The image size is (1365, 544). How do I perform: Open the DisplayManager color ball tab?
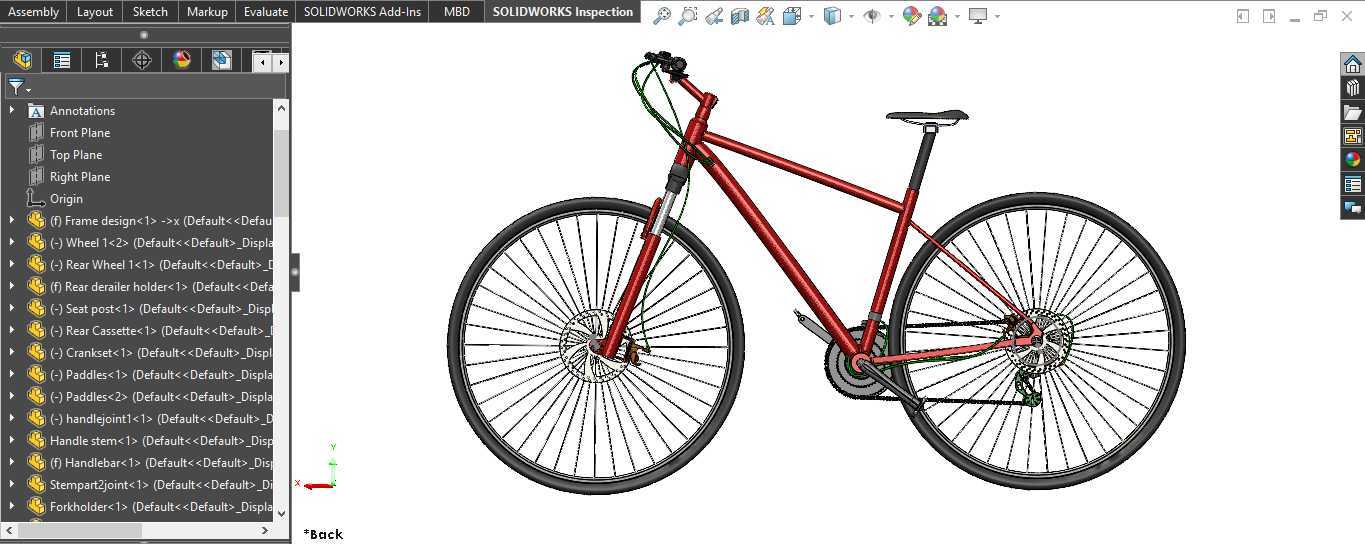182,61
